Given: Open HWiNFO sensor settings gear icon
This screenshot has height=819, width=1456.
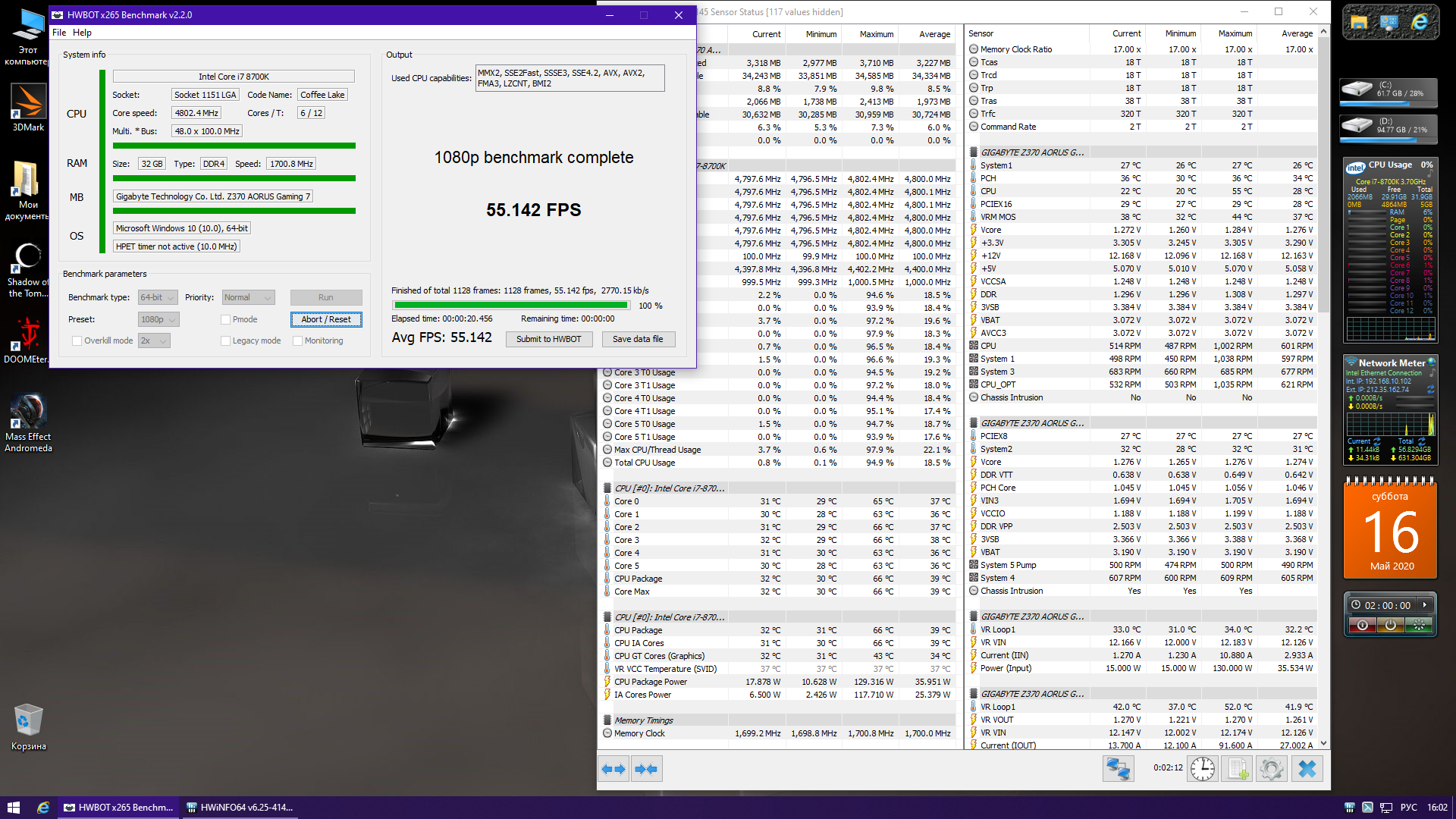Looking at the screenshot, I should point(1272,769).
